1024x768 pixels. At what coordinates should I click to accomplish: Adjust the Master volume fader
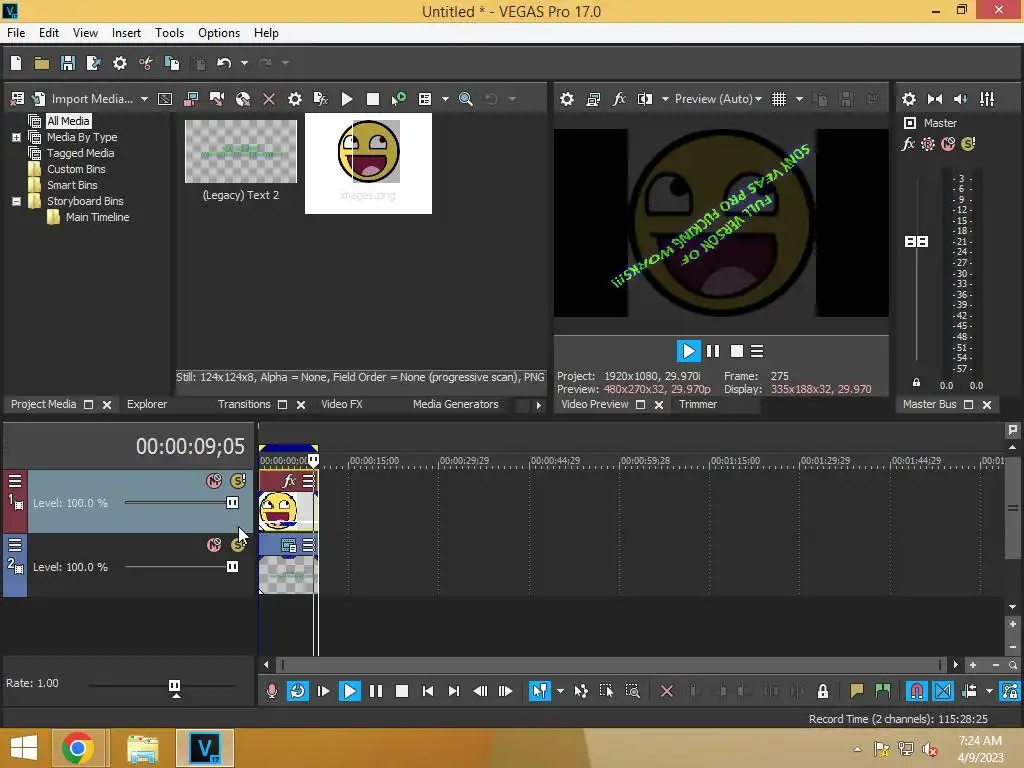pos(916,242)
